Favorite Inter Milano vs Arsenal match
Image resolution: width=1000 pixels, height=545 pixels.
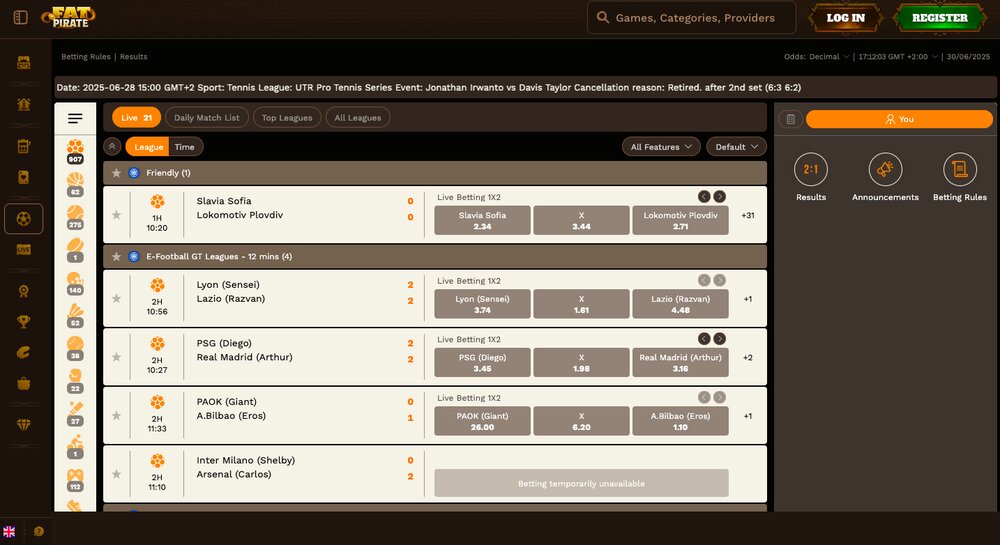point(117,474)
